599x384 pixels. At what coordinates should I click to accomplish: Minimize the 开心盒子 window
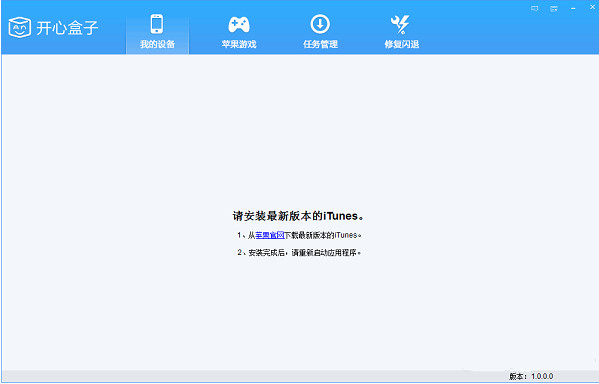tap(573, 8)
